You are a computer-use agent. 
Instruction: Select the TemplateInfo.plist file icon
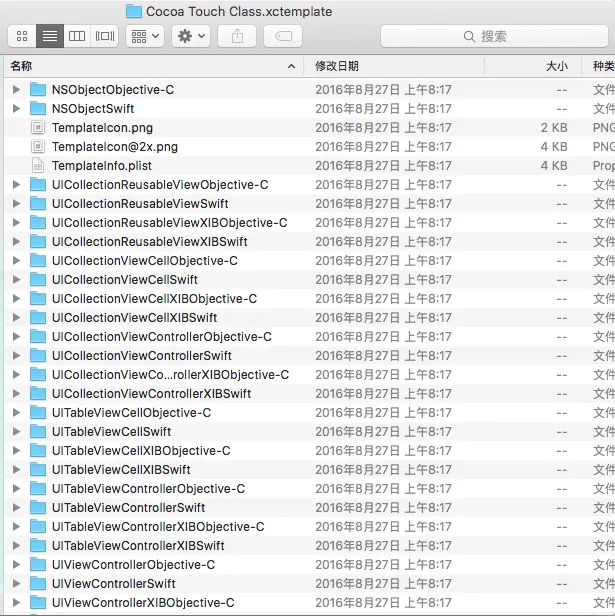pyautogui.click(x=38, y=165)
